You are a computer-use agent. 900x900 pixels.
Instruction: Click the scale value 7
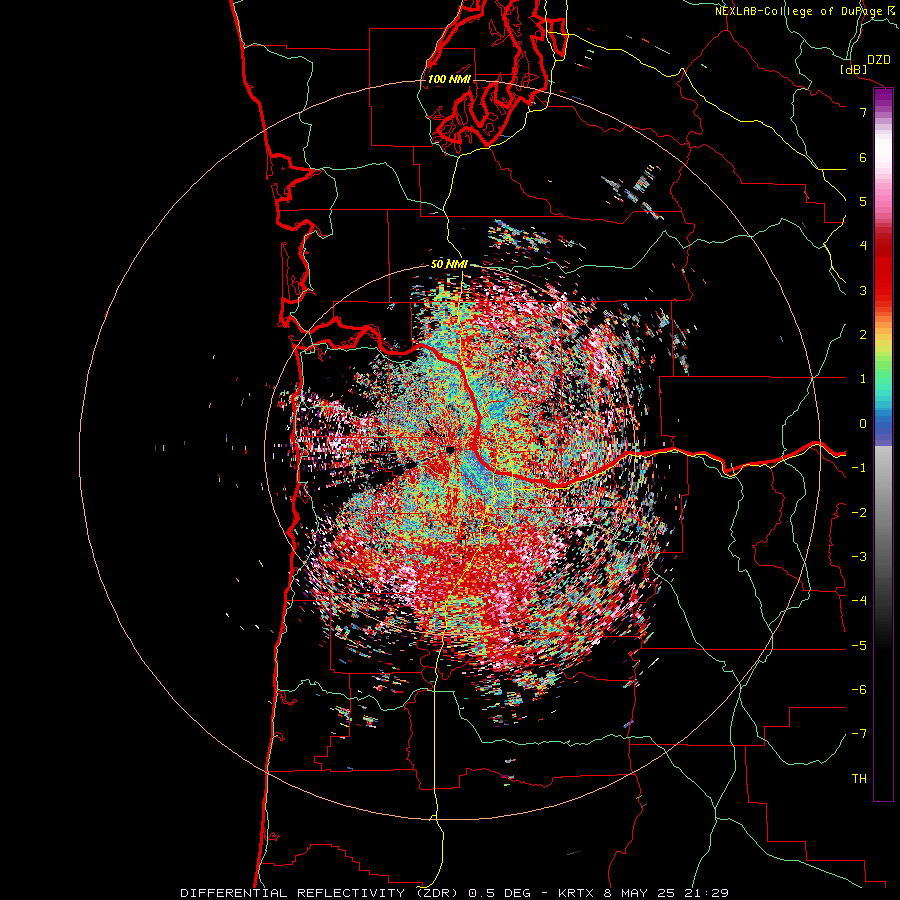pos(863,112)
